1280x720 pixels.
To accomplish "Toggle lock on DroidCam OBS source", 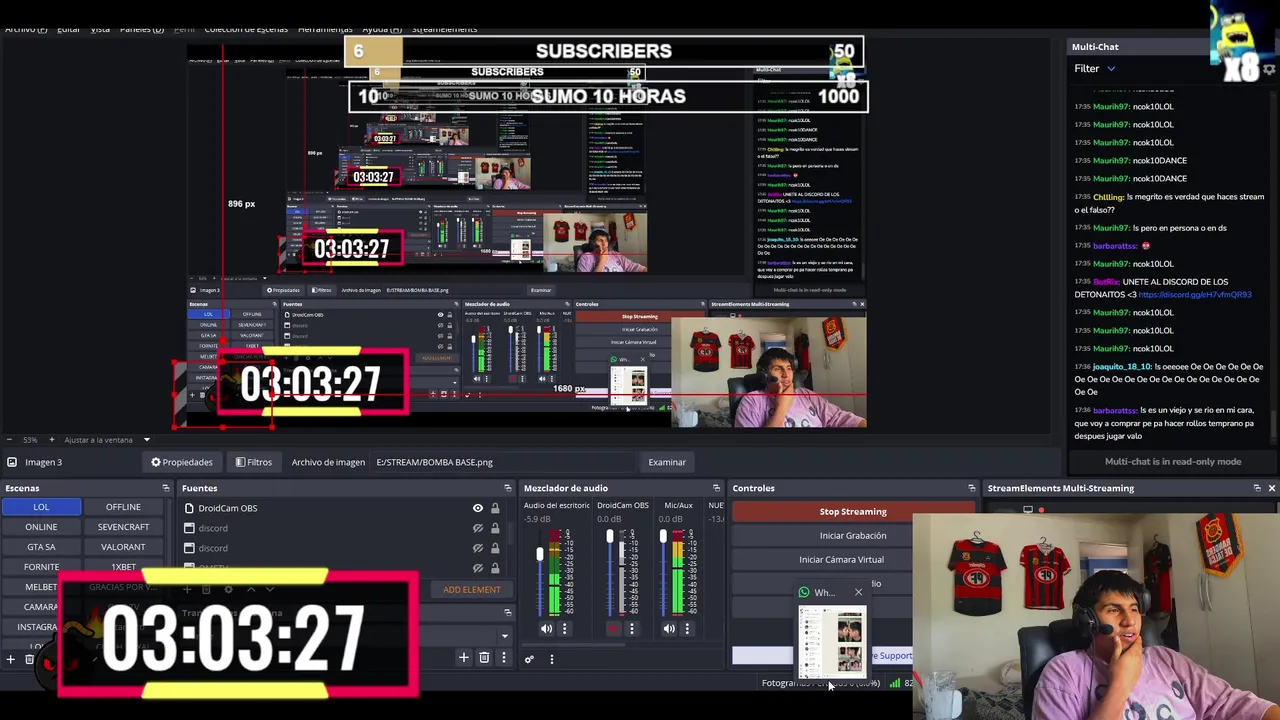I will (495, 508).
